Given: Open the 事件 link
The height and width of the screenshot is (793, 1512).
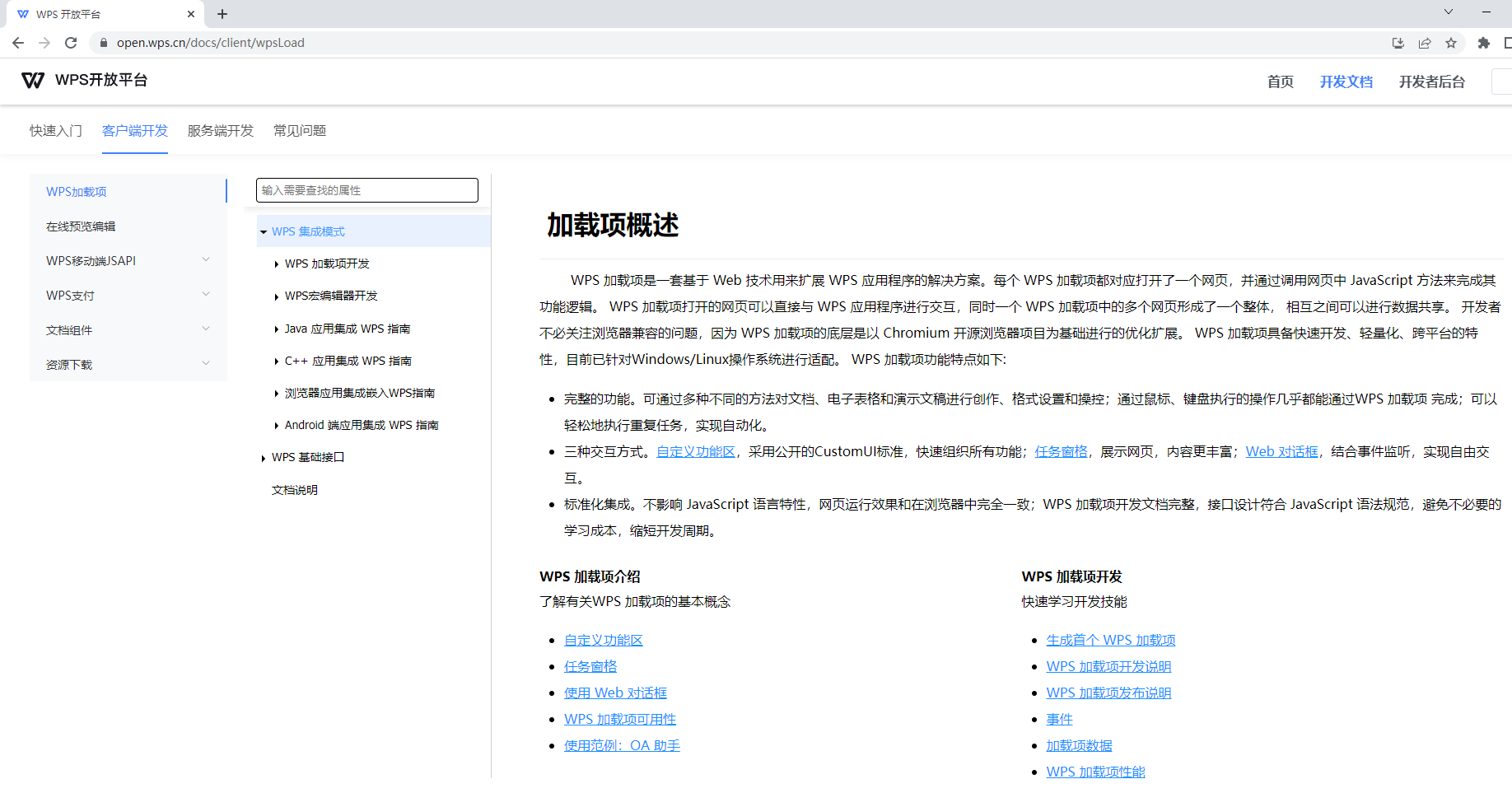Looking at the screenshot, I should (1060, 720).
